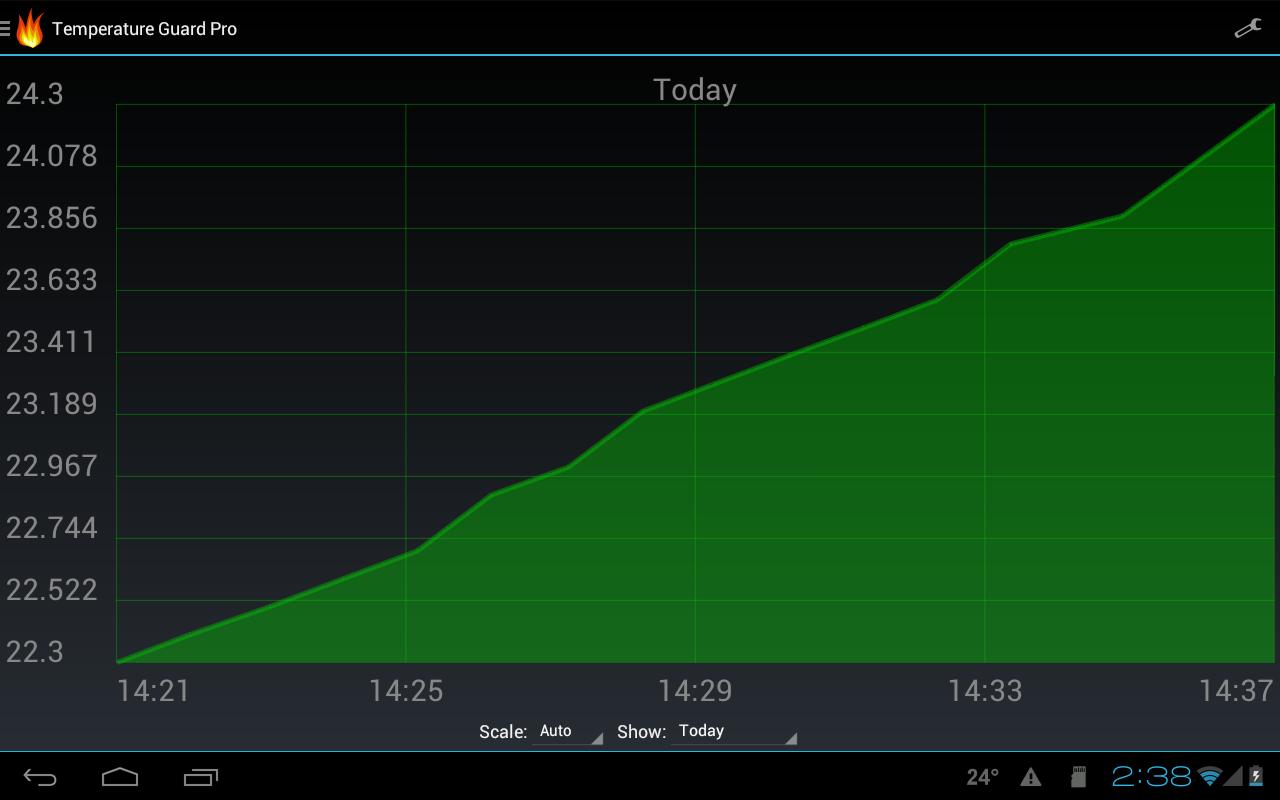This screenshot has height=800, width=1280.
Task: Open the Scale dropdown set to Auto
Action: (x=567, y=732)
